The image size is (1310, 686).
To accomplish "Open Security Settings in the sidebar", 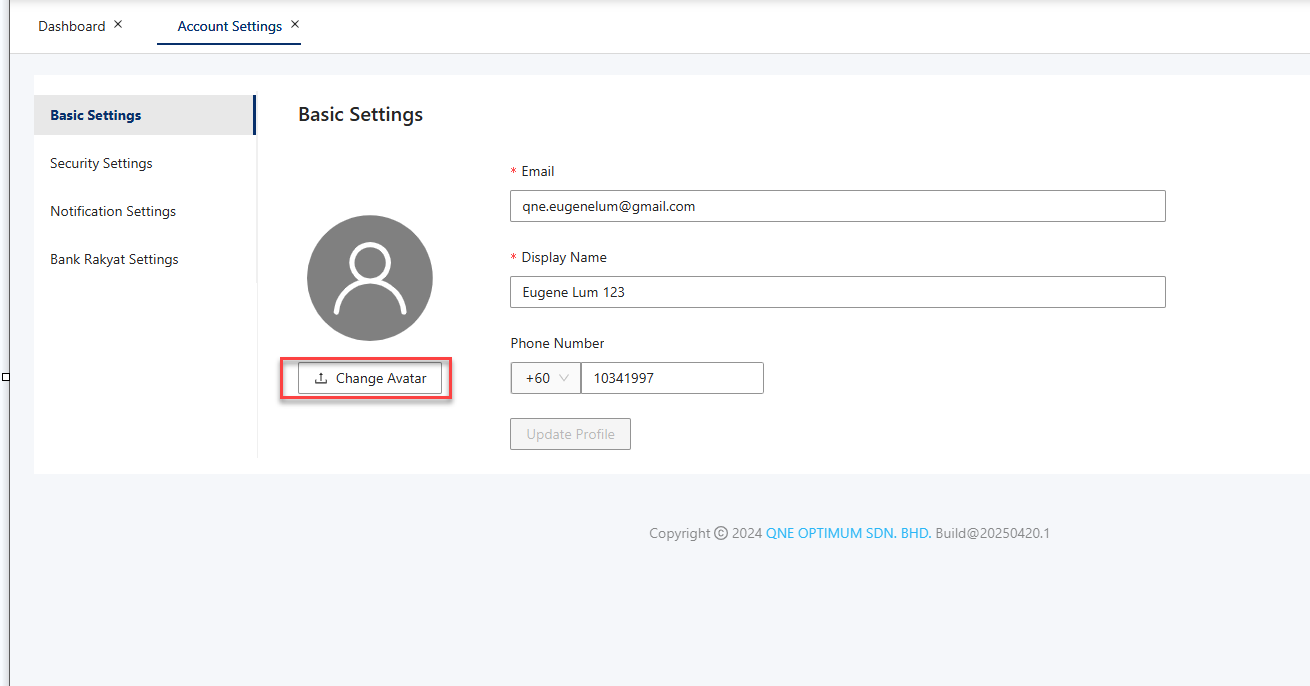I will coord(101,163).
